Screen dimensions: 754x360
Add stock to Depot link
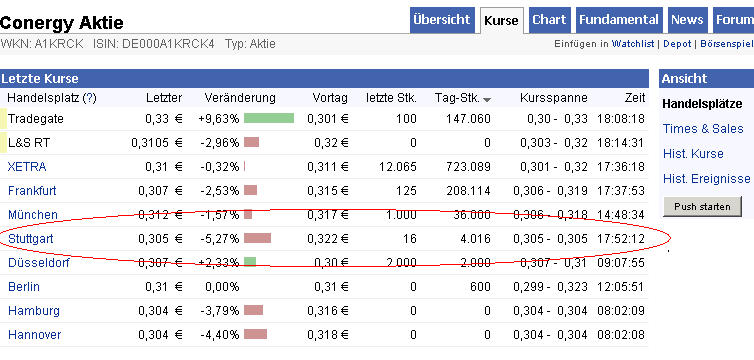[x=677, y=44]
